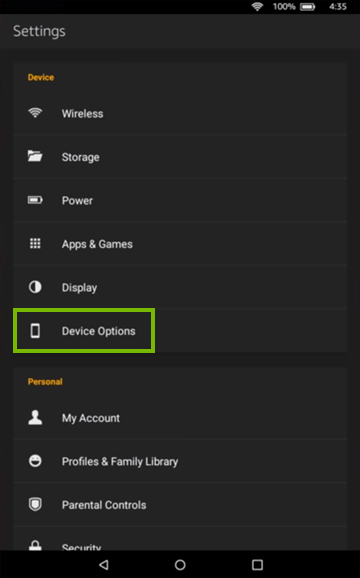Tap the Recent apps square button
Image resolution: width=360 pixels, height=578 pixels.
[257, 564]
